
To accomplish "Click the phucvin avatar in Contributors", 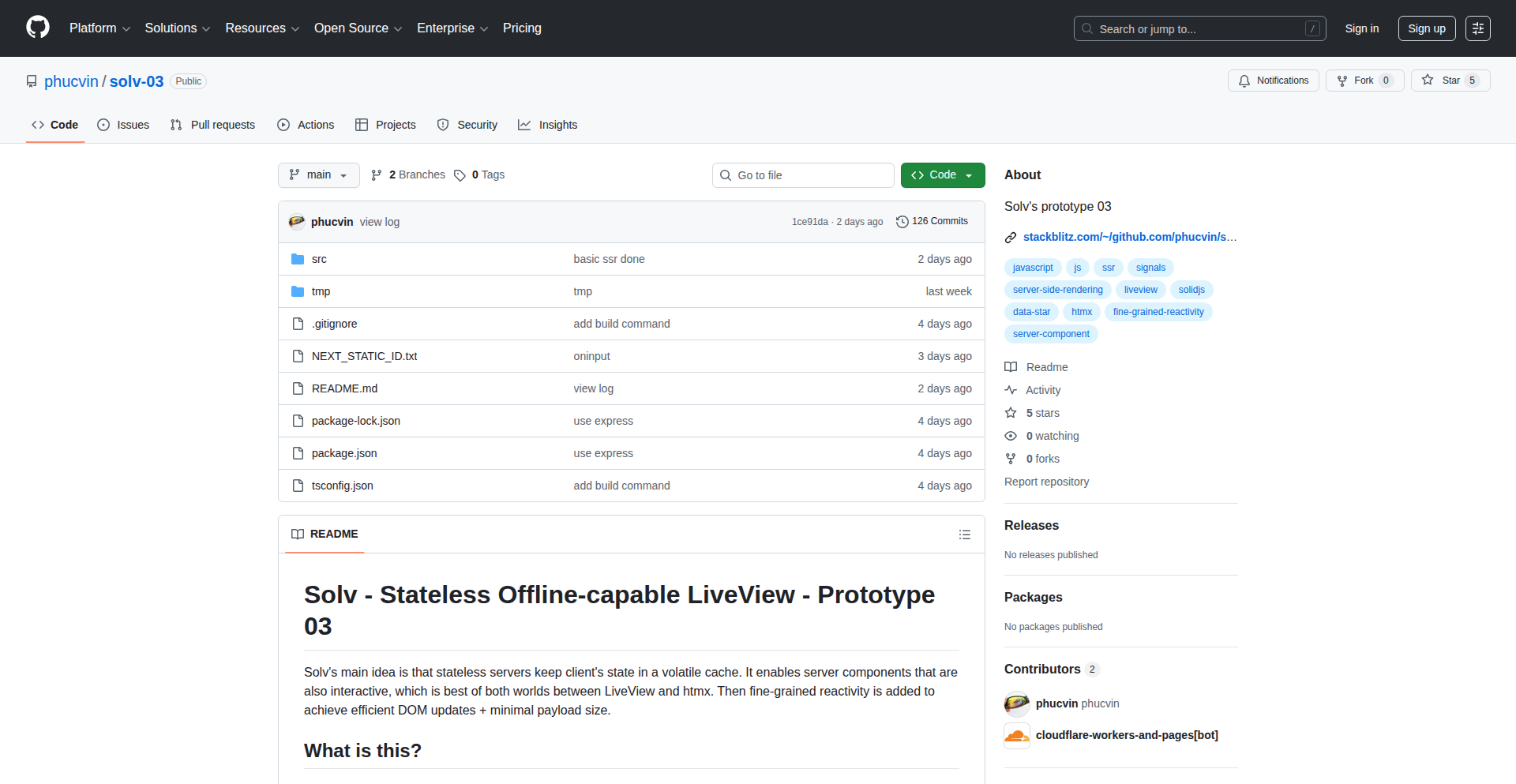I will tap(1016, 703).
